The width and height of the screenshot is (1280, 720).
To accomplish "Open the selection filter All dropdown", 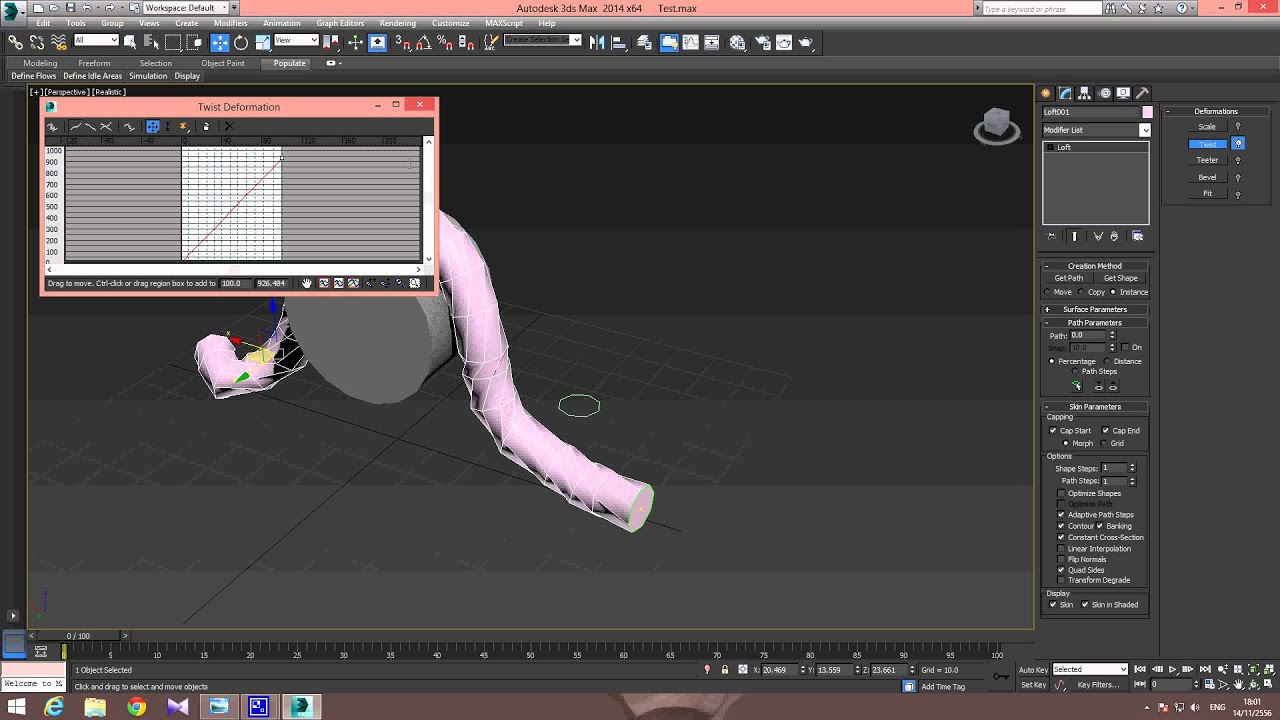I will pos(96,41).
